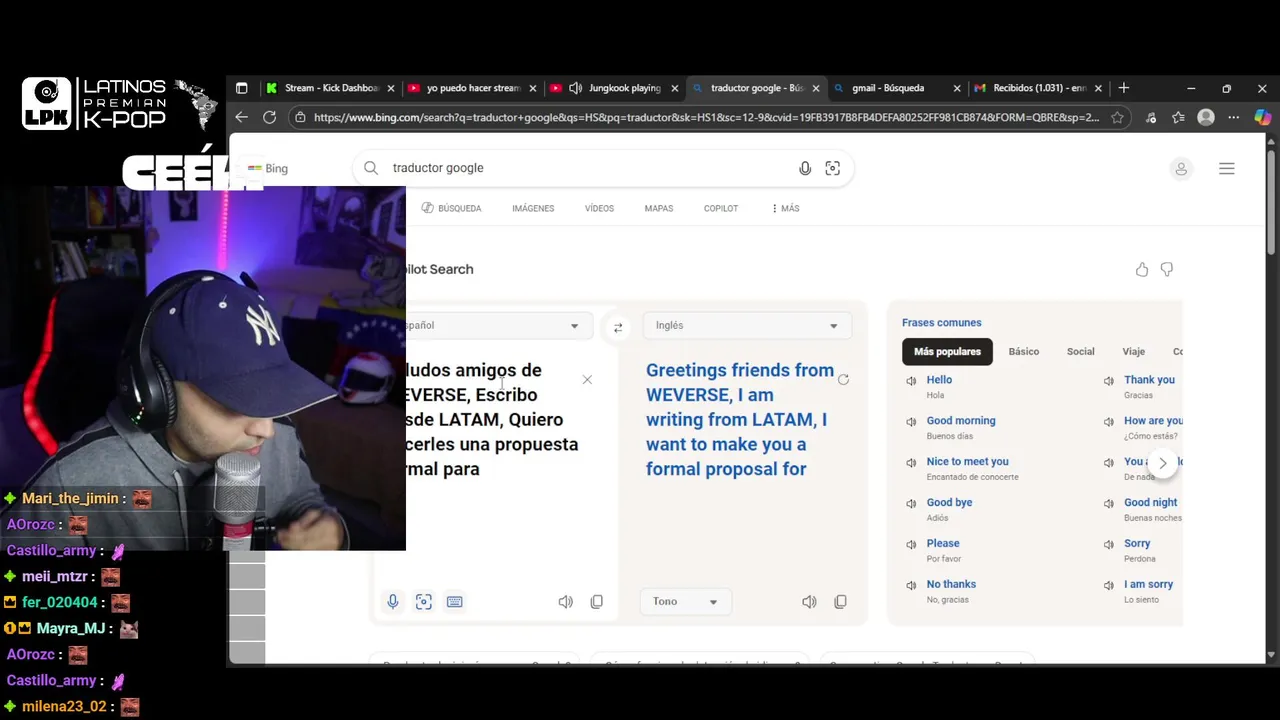1280x720 pixels.
Task: Switch to the Recibidos Gmail inbox tab
Action: coord(1038,88)
